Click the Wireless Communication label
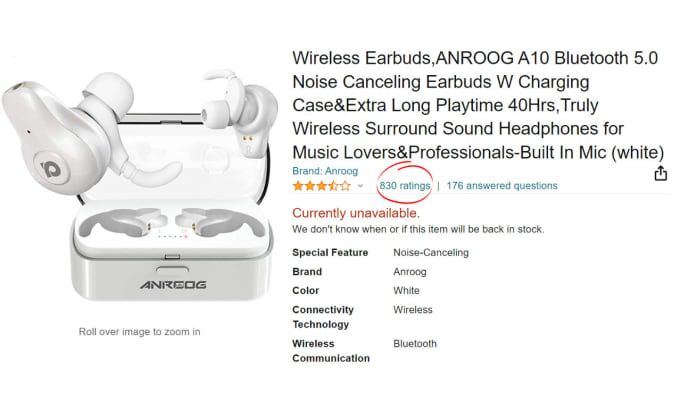Image resolution: width=680 pixels, height=409 pixels. coord(331,351)
